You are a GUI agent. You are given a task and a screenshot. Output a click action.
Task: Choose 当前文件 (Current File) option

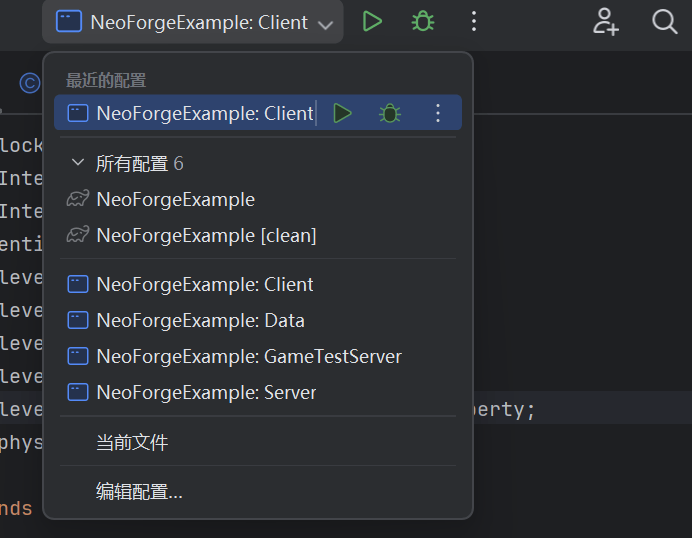(132, 442)
